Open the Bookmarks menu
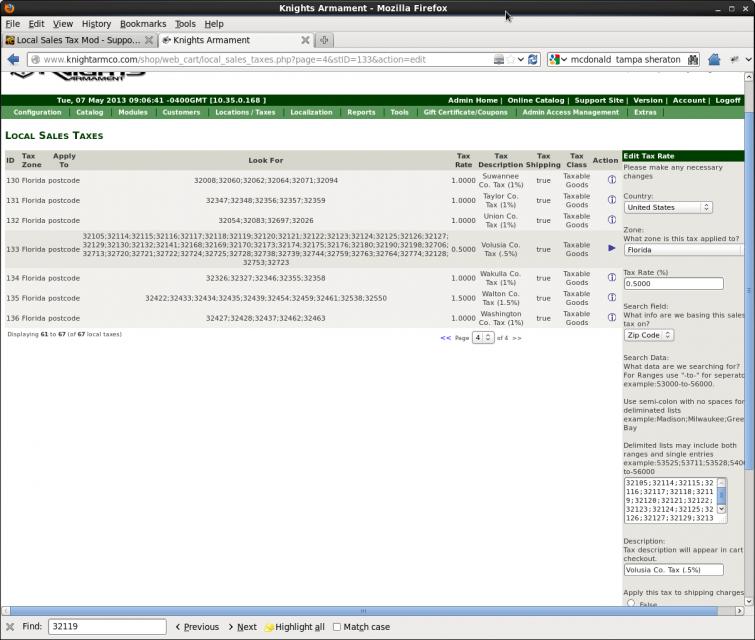Viewport: 755px width, 640px height. point(143,24)
